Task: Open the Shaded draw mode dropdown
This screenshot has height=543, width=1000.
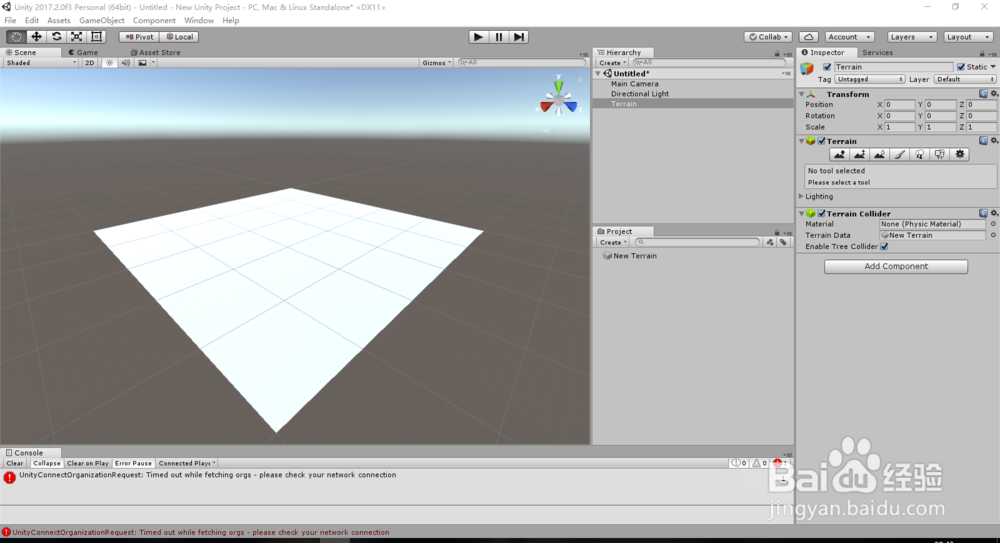Action: 41,63
